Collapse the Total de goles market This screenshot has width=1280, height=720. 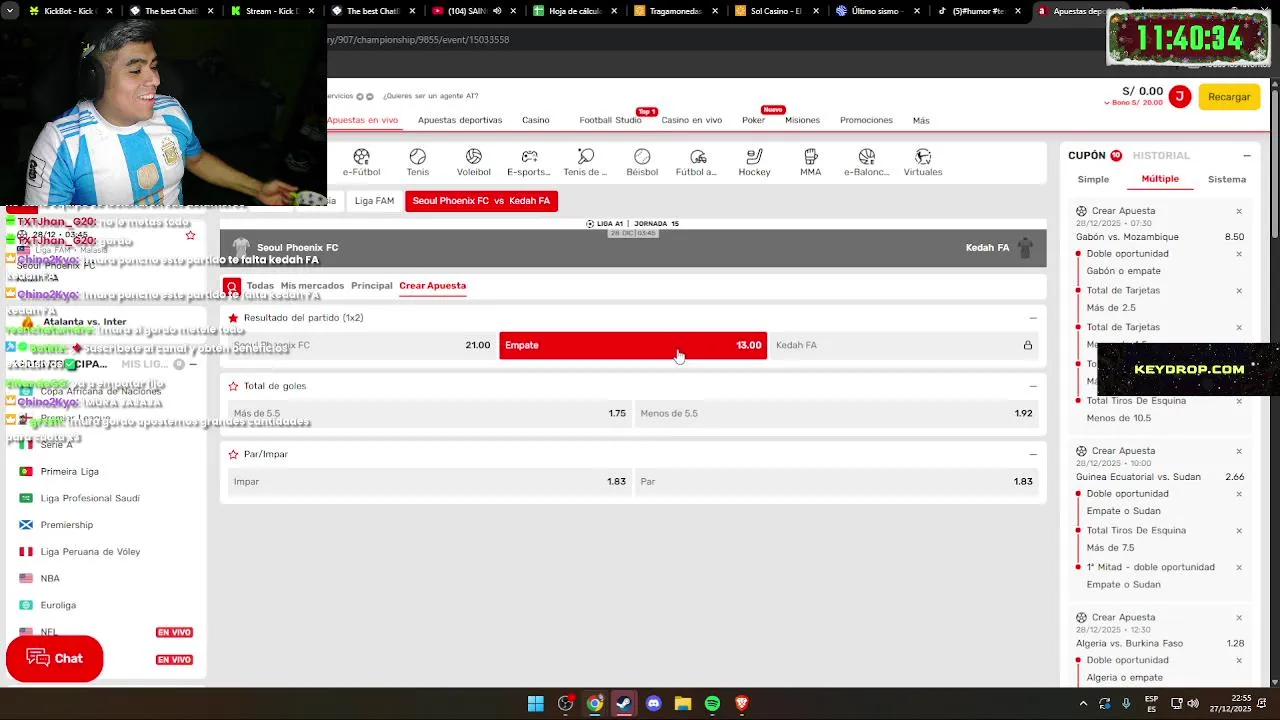pyautogui.click(x=1033, y=386)
